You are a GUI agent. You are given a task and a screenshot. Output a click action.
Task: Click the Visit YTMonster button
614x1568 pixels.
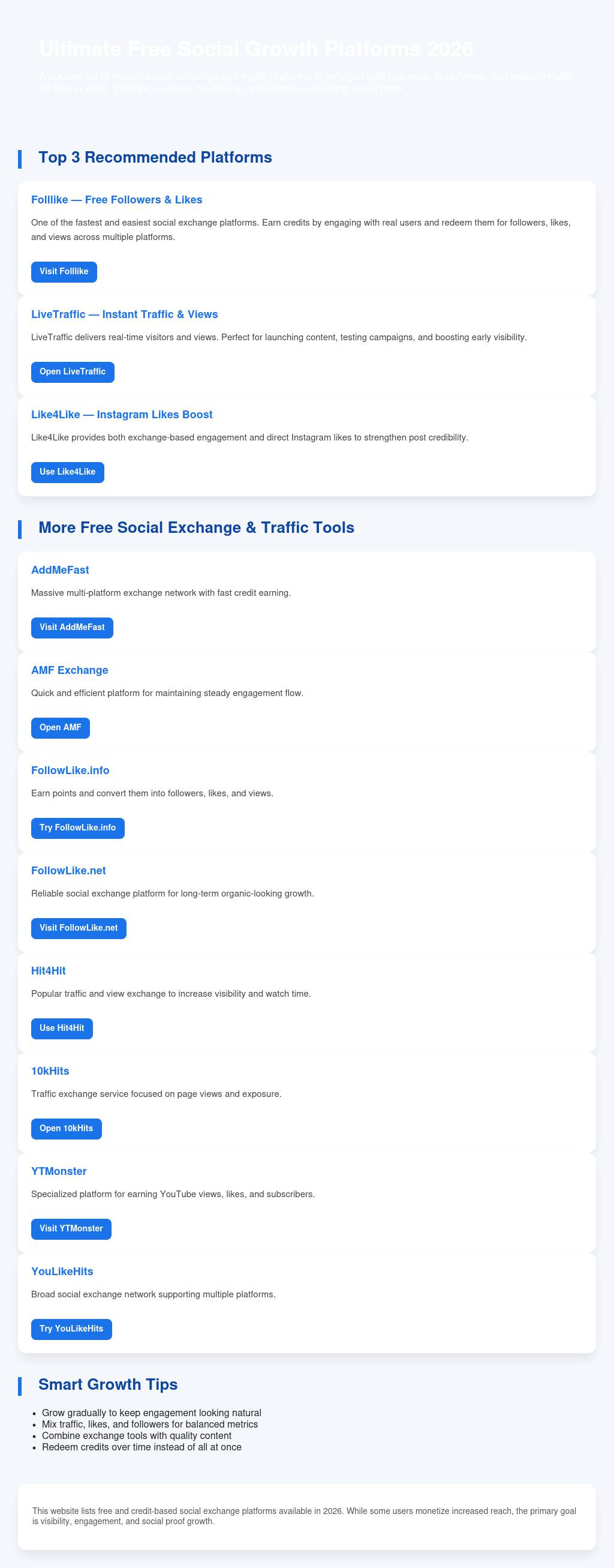[x=71, y=1228]
